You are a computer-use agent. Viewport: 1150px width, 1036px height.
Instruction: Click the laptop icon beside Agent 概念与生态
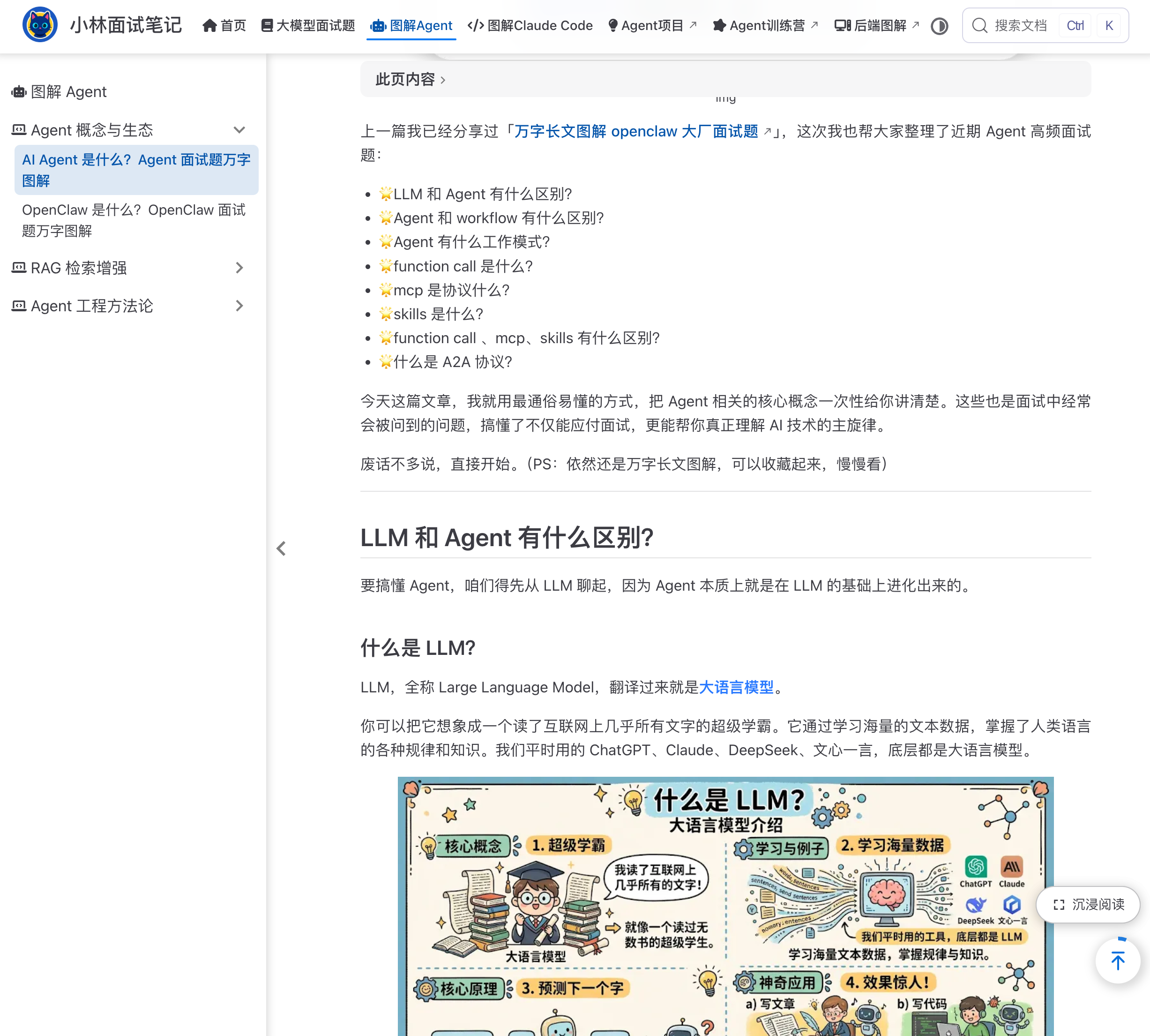point(19,130)
